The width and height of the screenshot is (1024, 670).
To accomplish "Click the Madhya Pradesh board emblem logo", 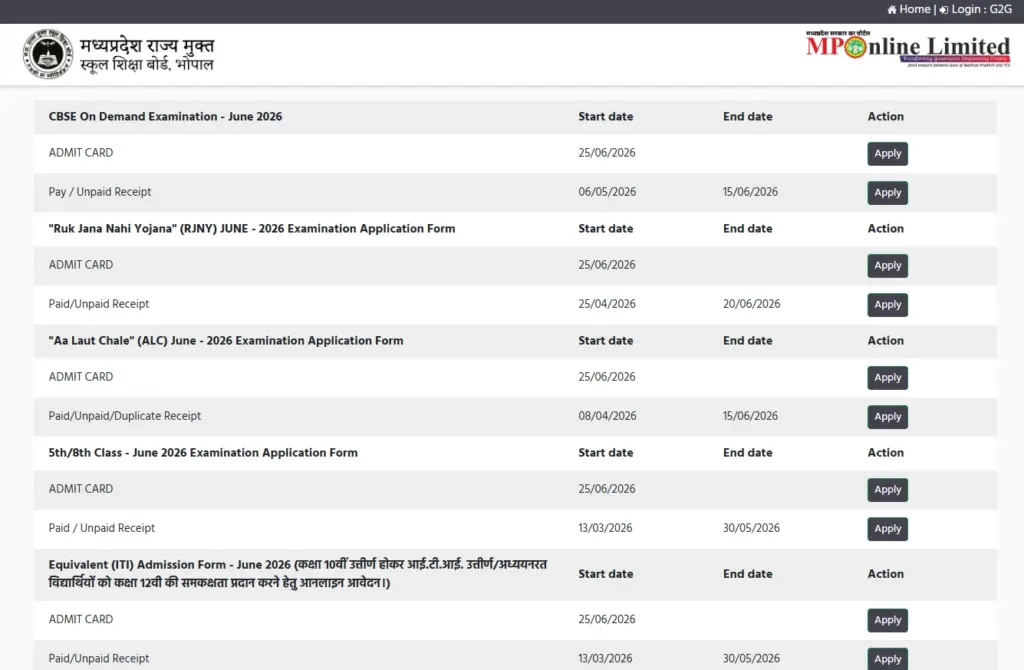I will 48,54.
